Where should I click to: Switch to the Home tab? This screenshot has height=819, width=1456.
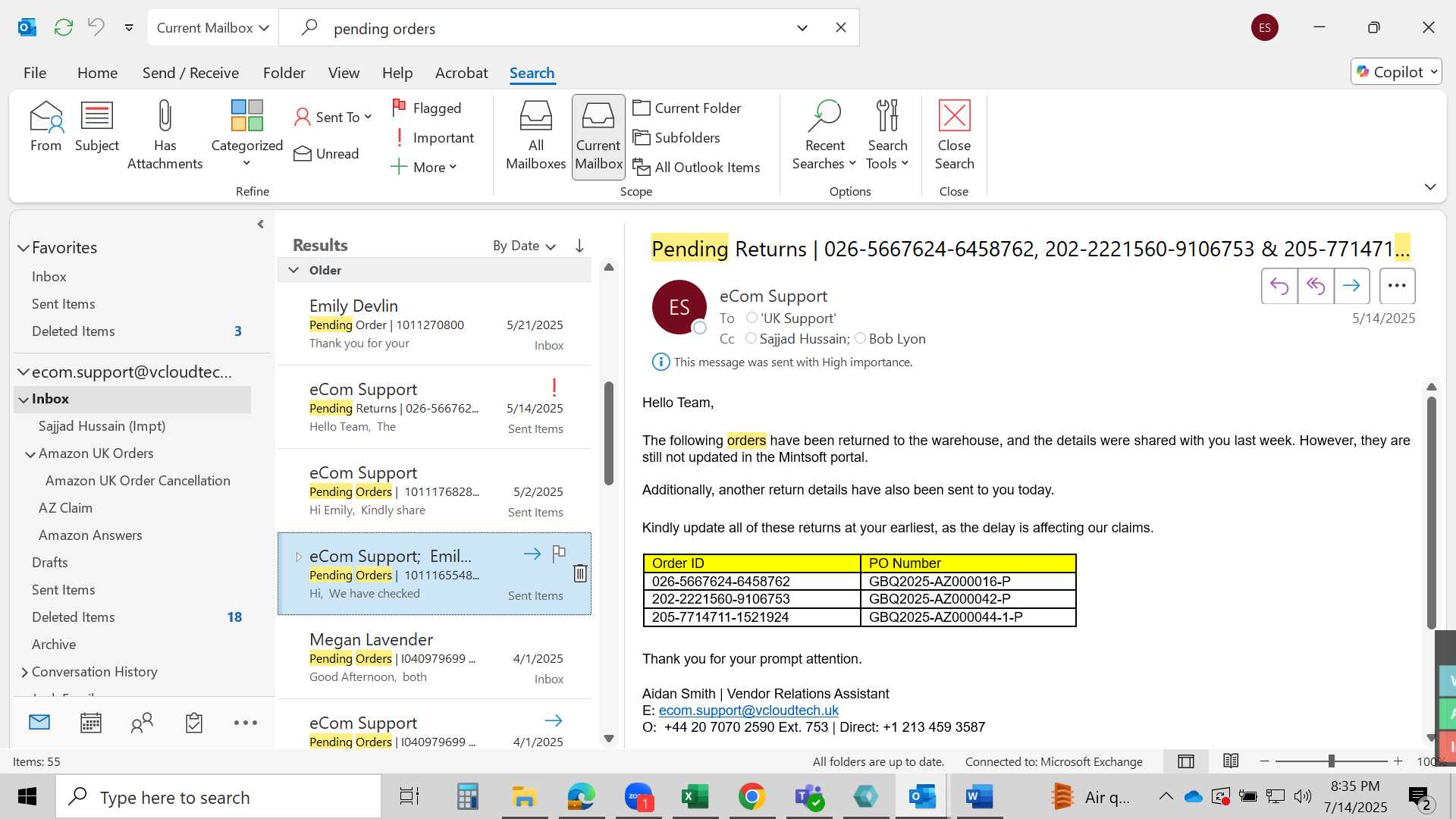(x=97, y=73)
